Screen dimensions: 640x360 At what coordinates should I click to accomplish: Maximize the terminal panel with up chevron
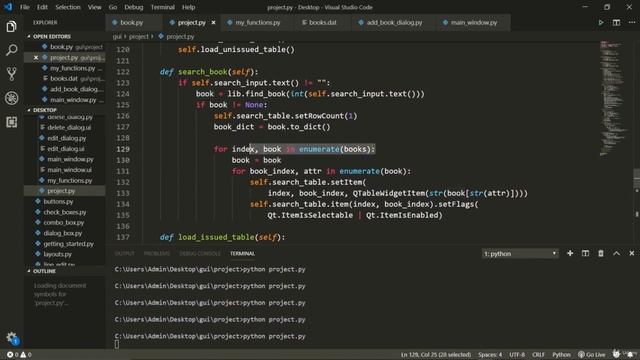pyautogui.click(x=616, y=253)
